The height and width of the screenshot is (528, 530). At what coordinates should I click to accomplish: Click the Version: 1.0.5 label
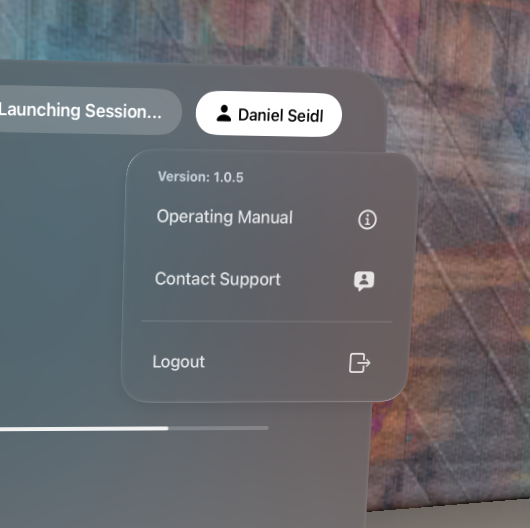200,177
